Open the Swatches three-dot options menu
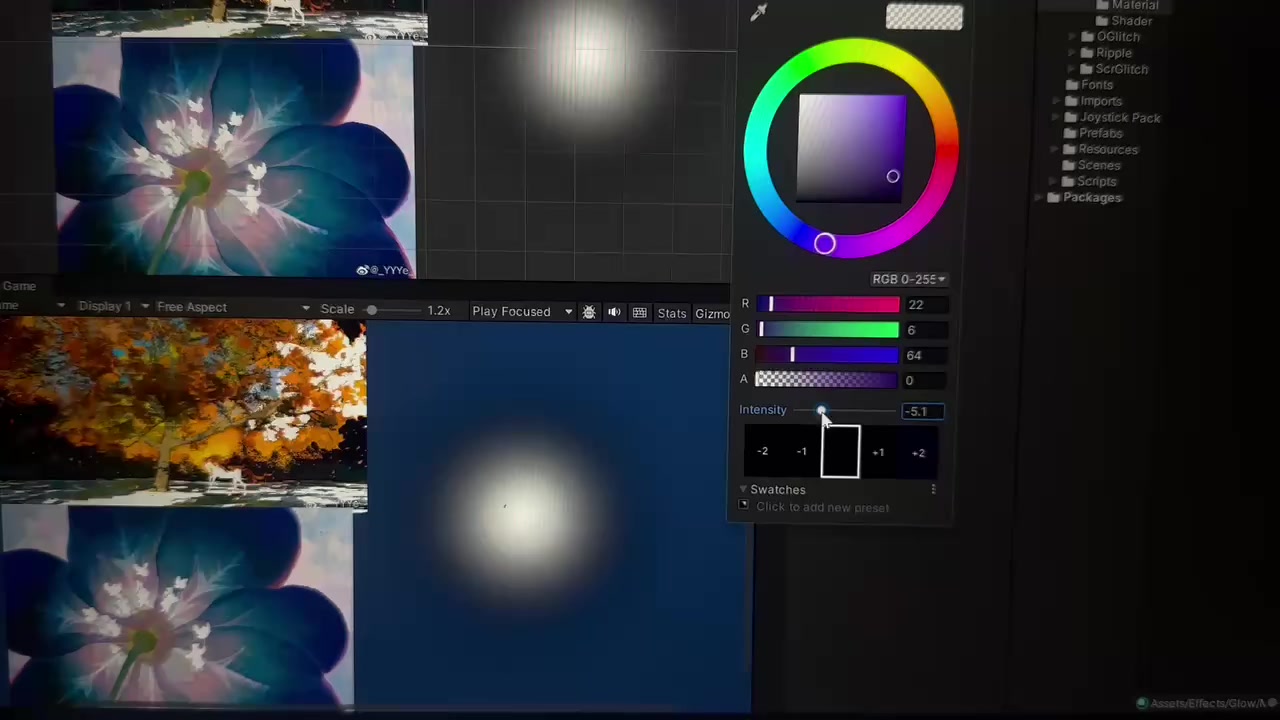 coord(933,489)
